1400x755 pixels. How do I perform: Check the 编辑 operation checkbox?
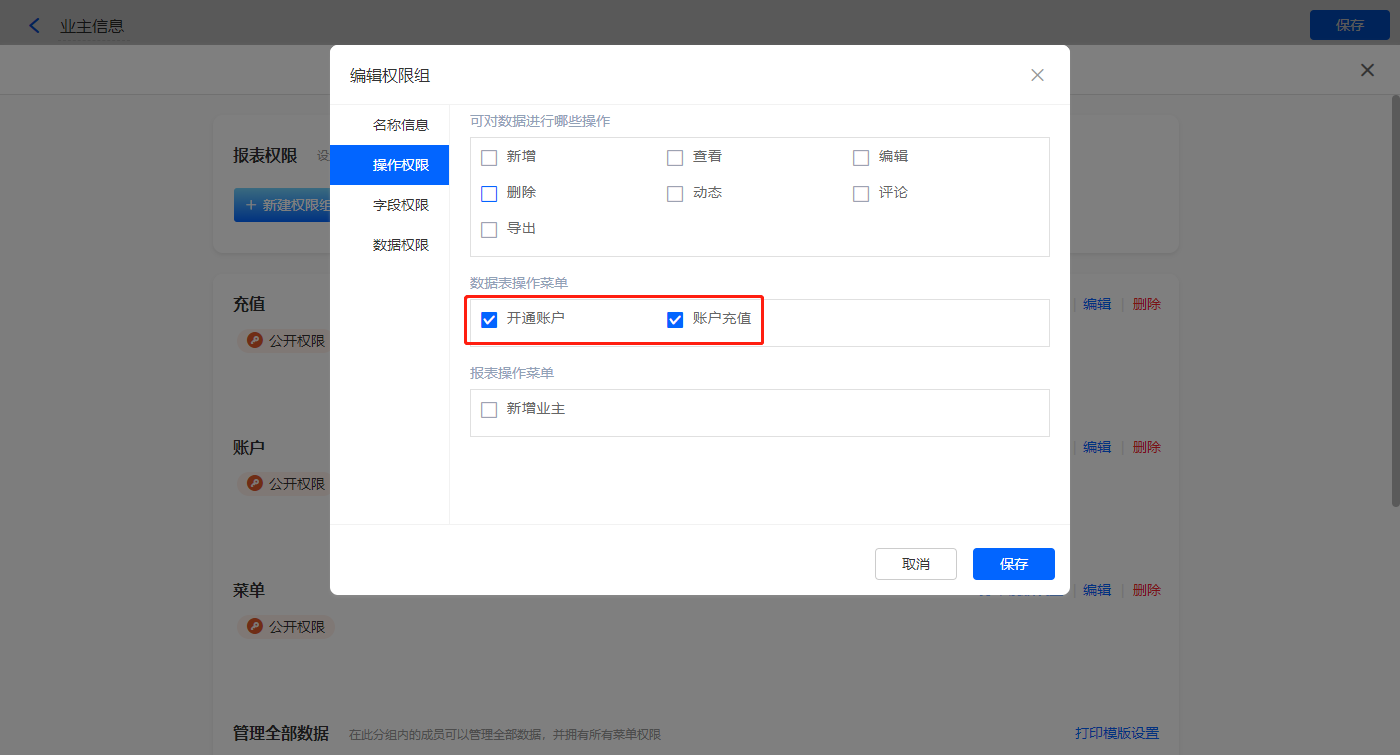861,157
